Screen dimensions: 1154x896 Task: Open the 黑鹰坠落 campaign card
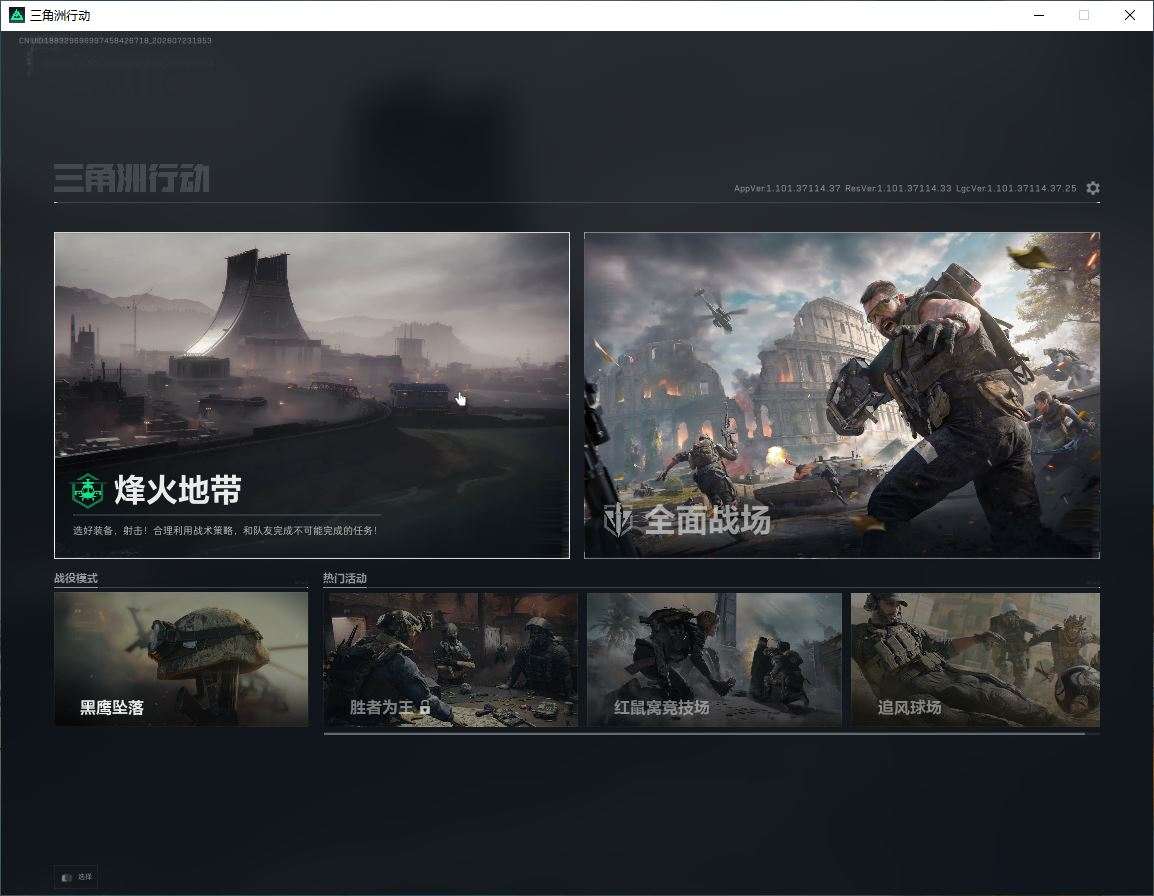[181, 659]
